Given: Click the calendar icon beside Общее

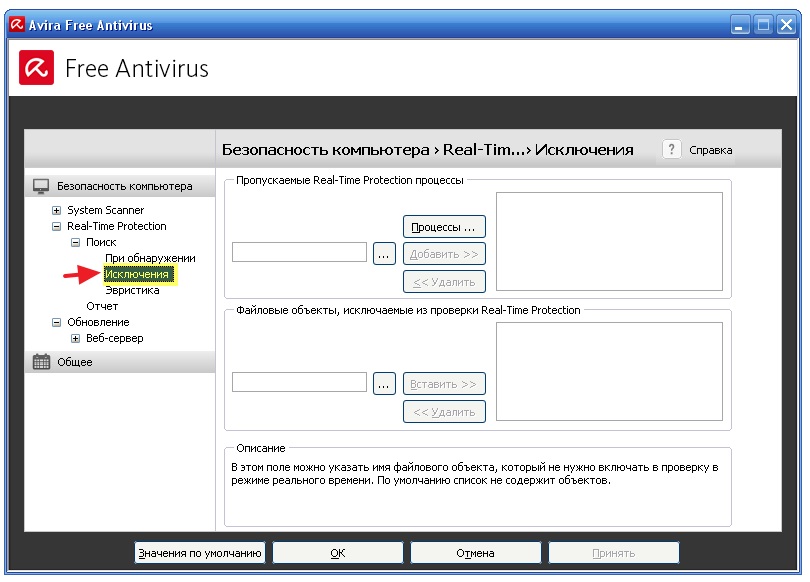Looking at the screenshot, I should 41,361.
